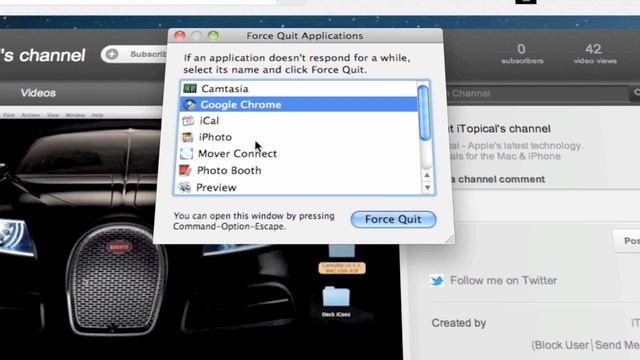Select Camtasia in the Force Quit list
This screenshot has width=640, height=360.
coord(299,89)
